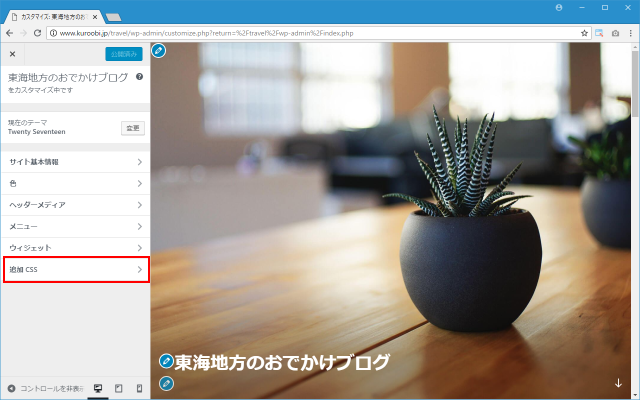Click the scroll-down arrow on header image
This screenshot has height=400, width=640.
[x=618, y=382]
